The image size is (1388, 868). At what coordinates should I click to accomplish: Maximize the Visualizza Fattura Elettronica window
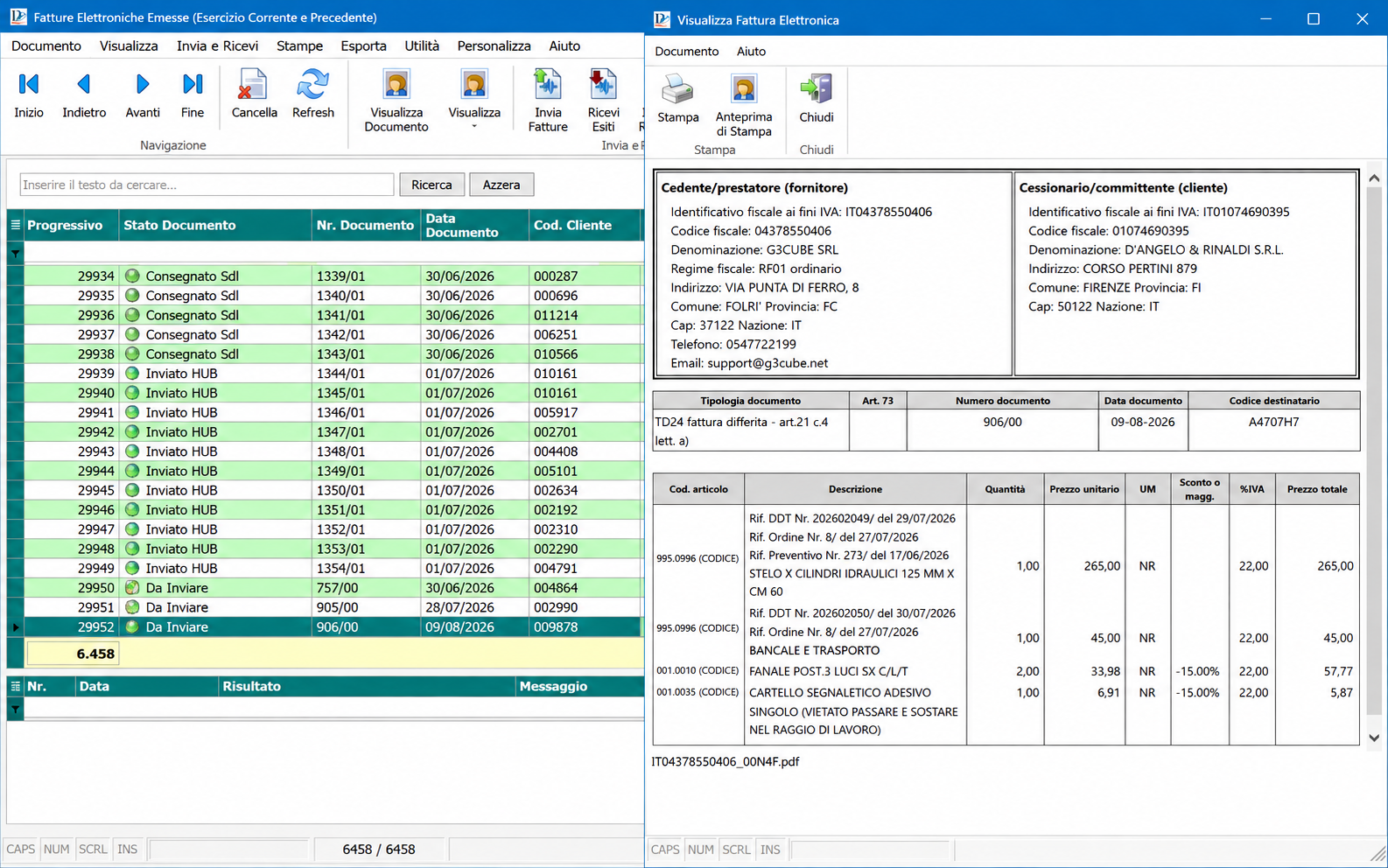(x=1313, y=18)
